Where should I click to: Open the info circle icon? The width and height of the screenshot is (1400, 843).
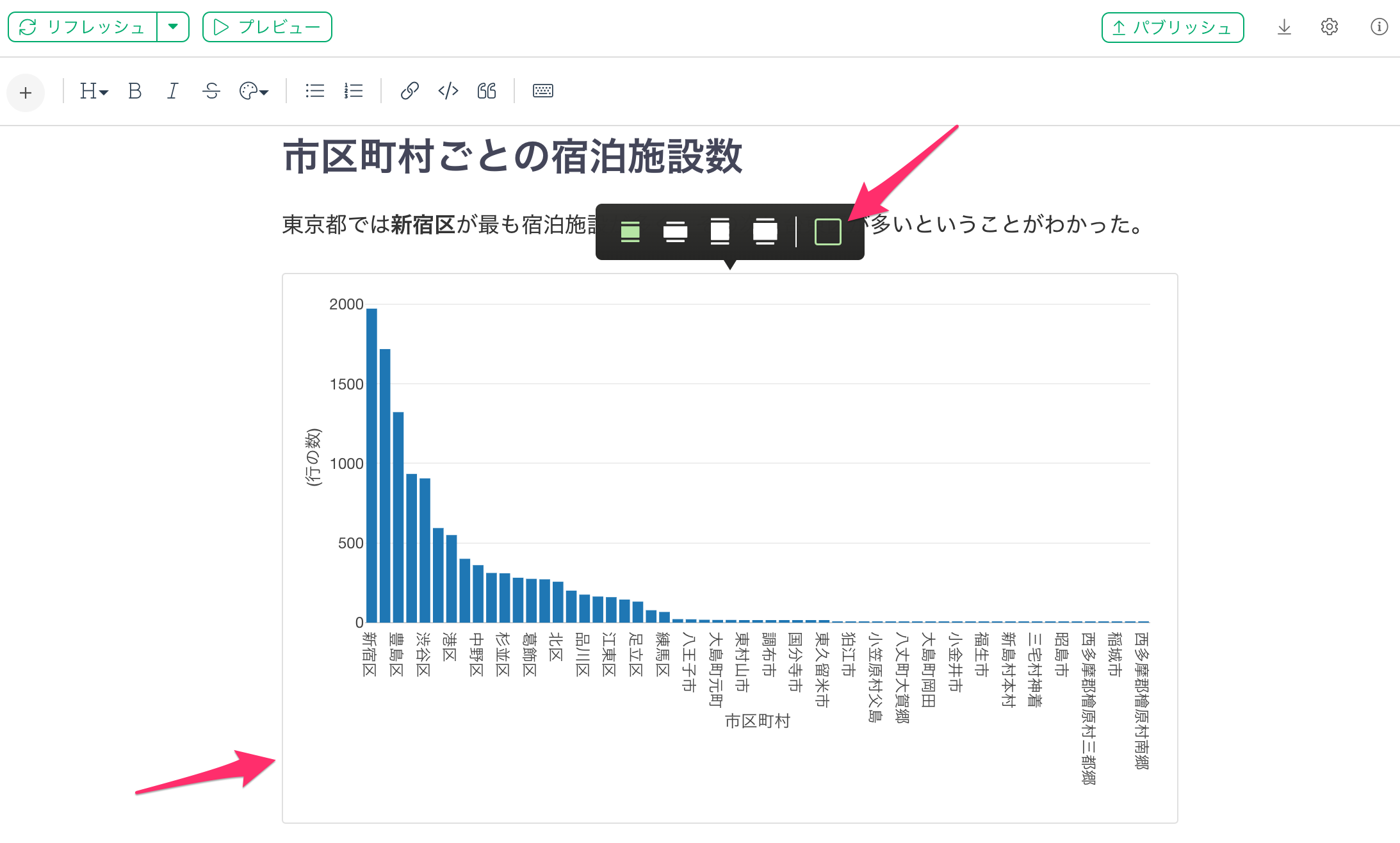(x=1379, y=27)
